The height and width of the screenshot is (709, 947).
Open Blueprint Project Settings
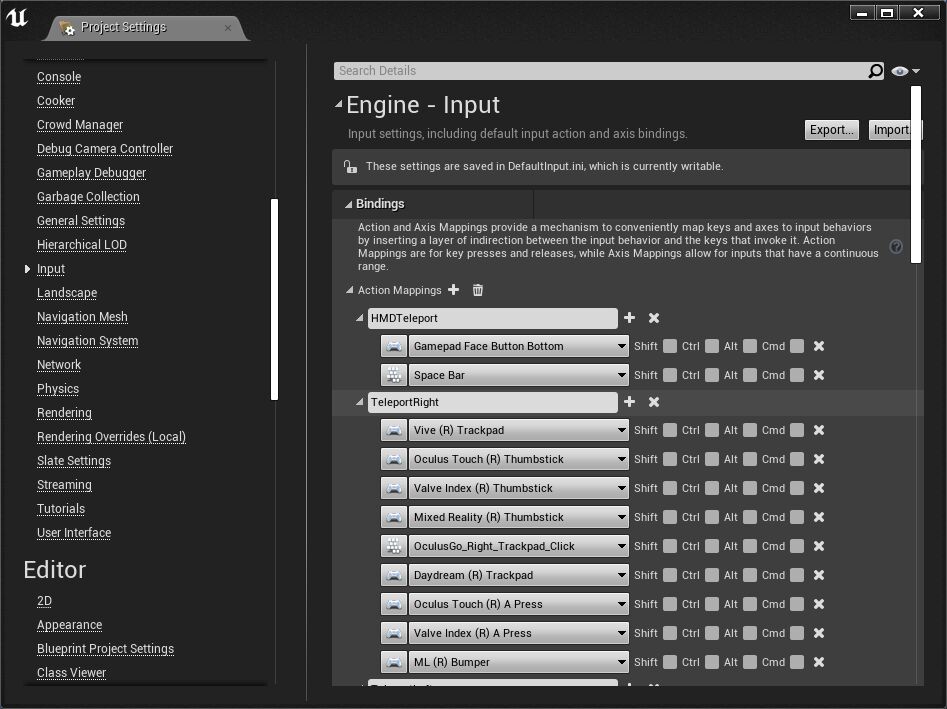pos(105,649)
